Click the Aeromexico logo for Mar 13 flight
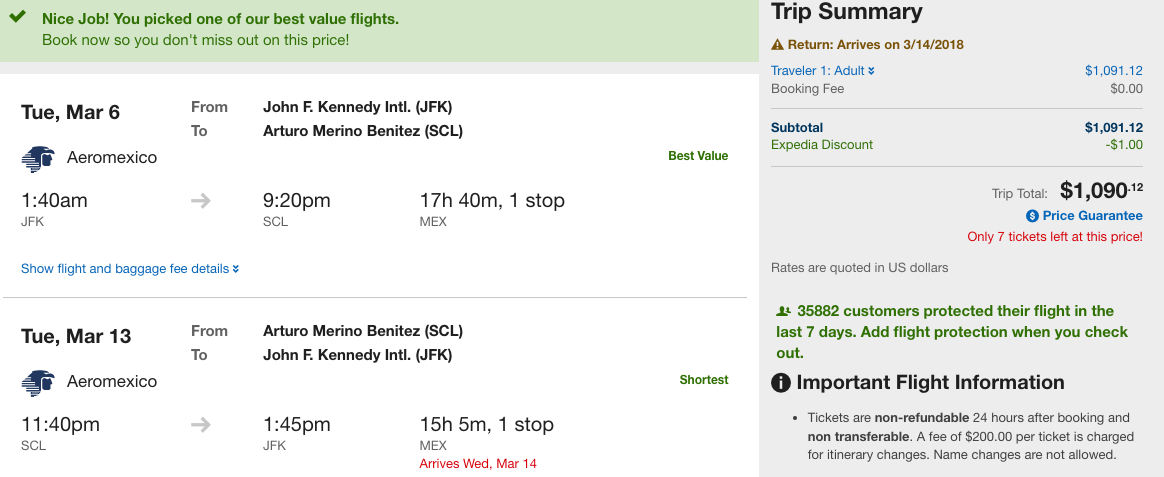Screen dimensions: 1164x477 [38, 383]
